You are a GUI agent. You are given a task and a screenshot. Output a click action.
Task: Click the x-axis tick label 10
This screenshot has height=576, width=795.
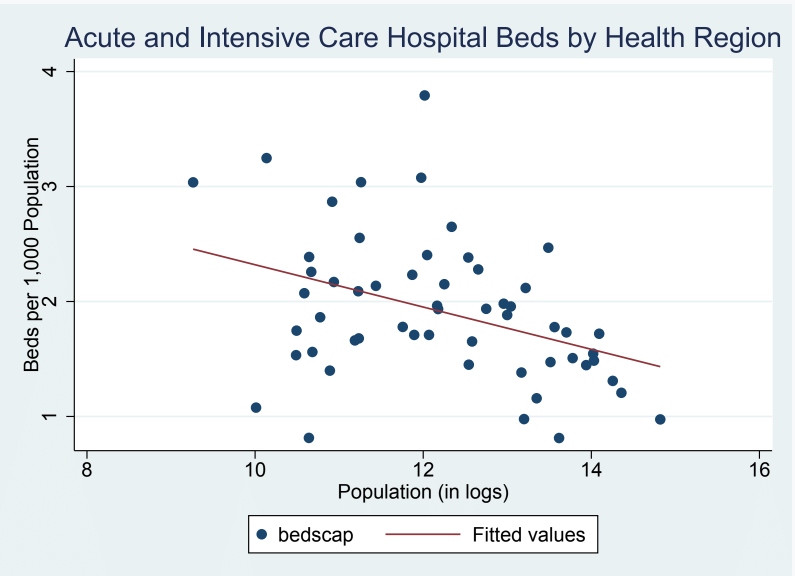coord(255,469)
